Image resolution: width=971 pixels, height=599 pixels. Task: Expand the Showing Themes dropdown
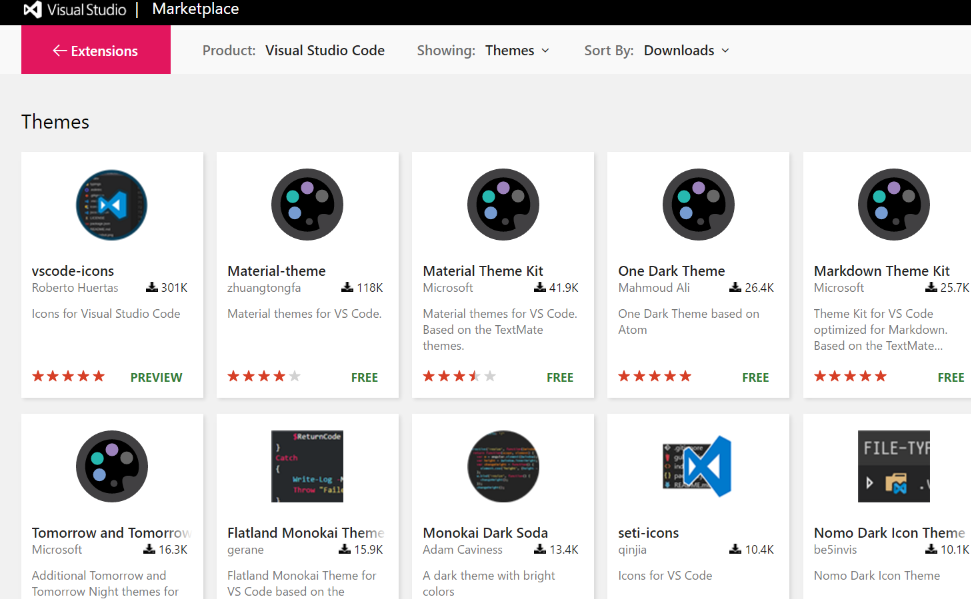click(517, 50)
